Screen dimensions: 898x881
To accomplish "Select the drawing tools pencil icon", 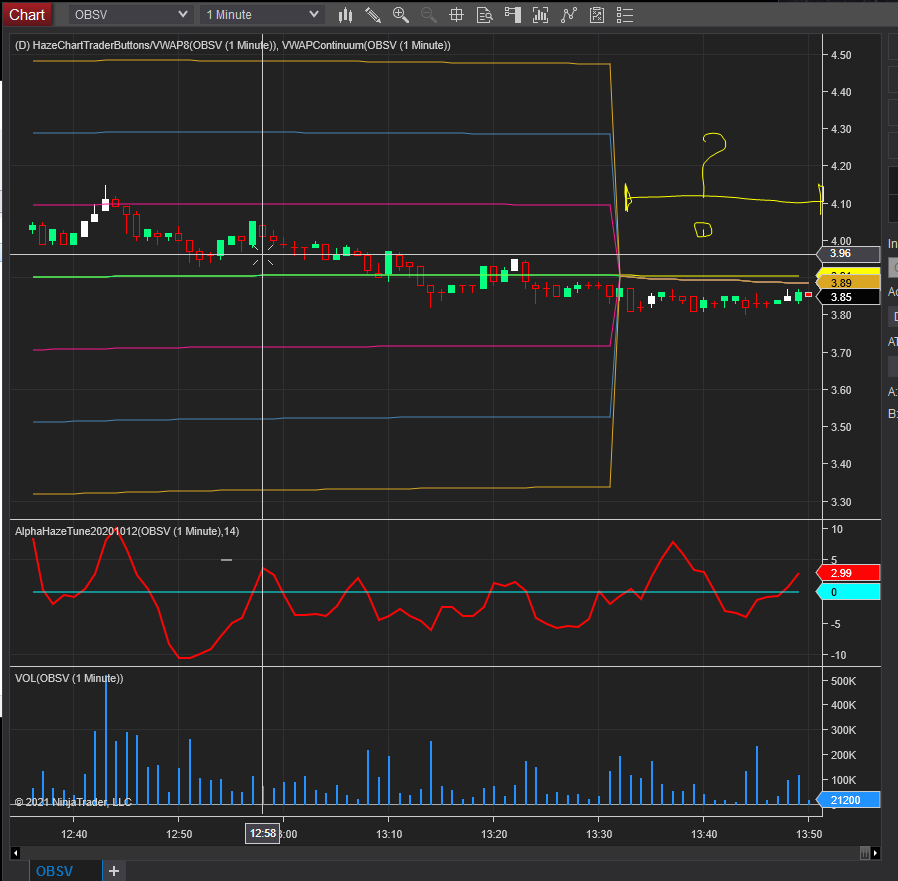I will click(373, 15).
